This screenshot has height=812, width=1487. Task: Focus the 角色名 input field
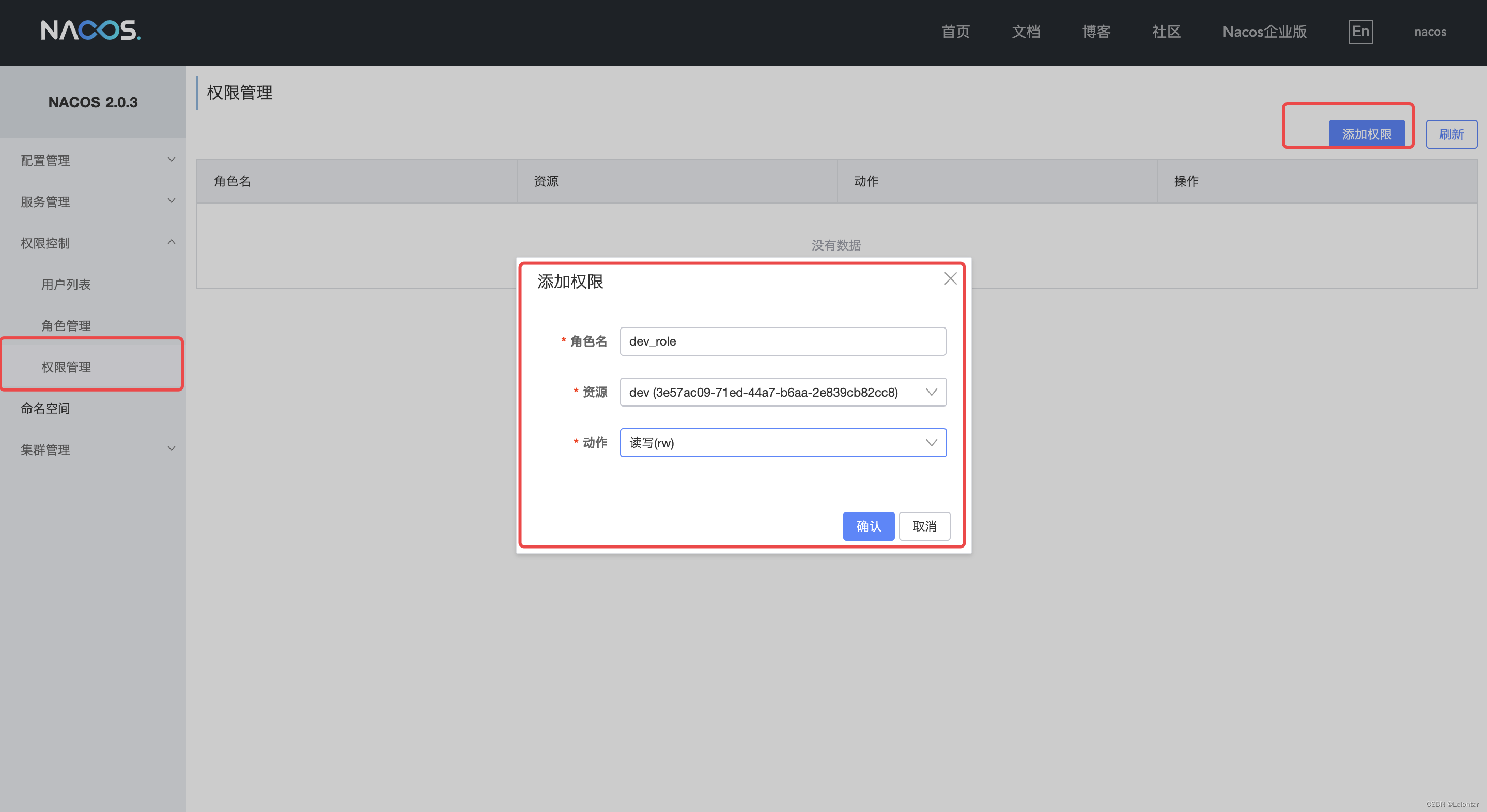(783, 341)
